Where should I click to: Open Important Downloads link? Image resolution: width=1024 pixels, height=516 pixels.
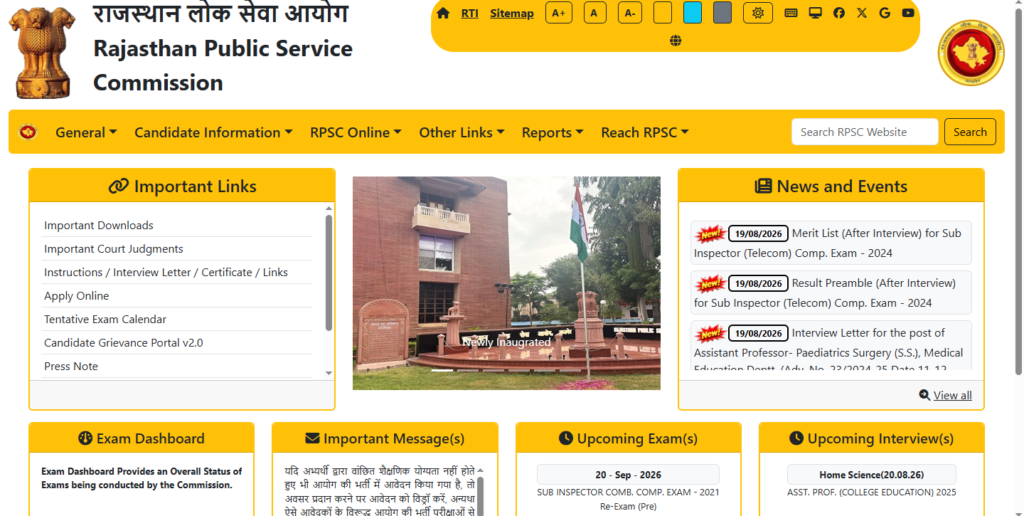(99, 225)
